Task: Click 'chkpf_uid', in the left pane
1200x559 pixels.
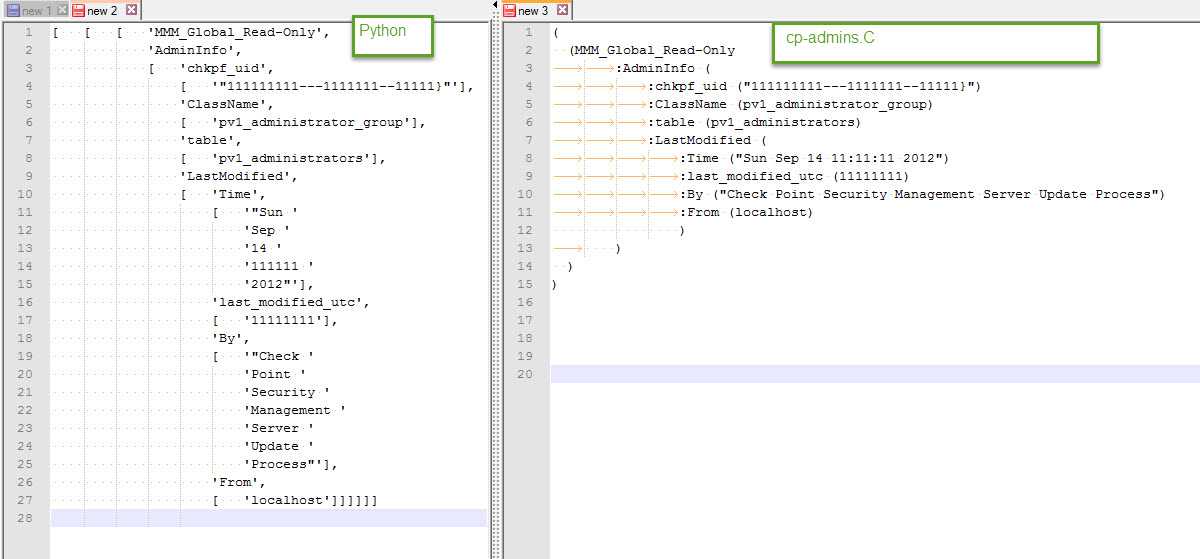Action: (x=227, y=68)
